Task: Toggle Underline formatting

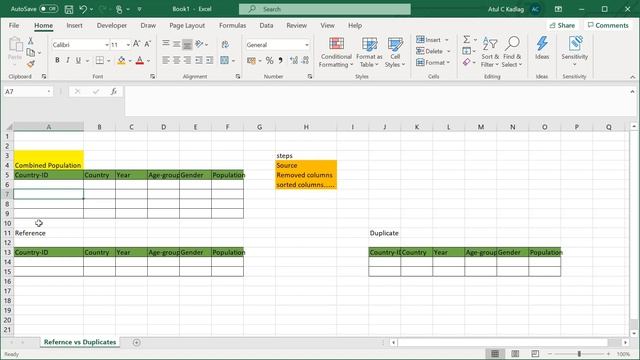Action: (x=78, y=60)
